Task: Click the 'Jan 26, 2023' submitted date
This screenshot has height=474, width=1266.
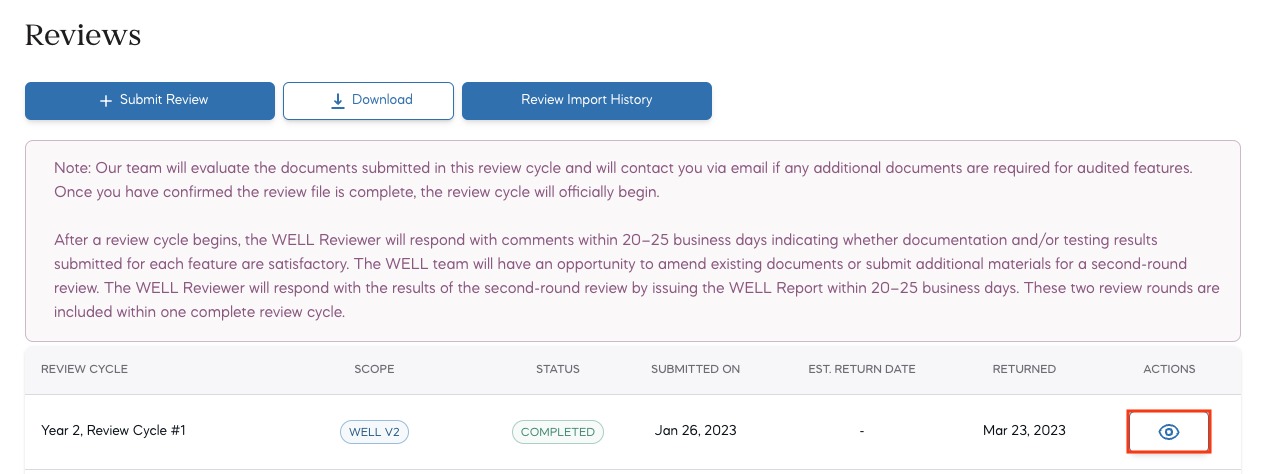Action: pyautogui.click(x=696, y=431)
